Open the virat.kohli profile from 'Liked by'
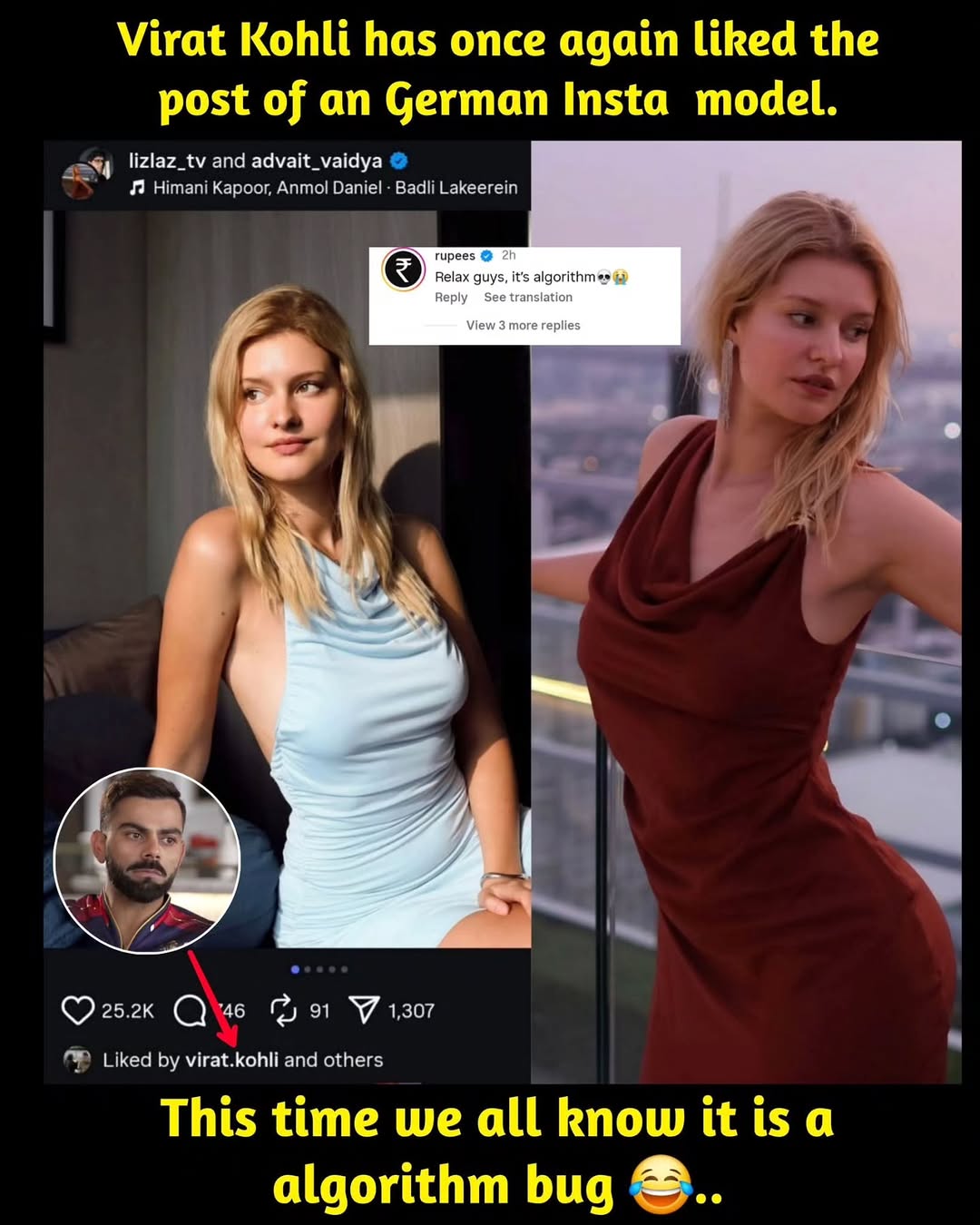This screenshot has height=1225, width=980. 231,1060
